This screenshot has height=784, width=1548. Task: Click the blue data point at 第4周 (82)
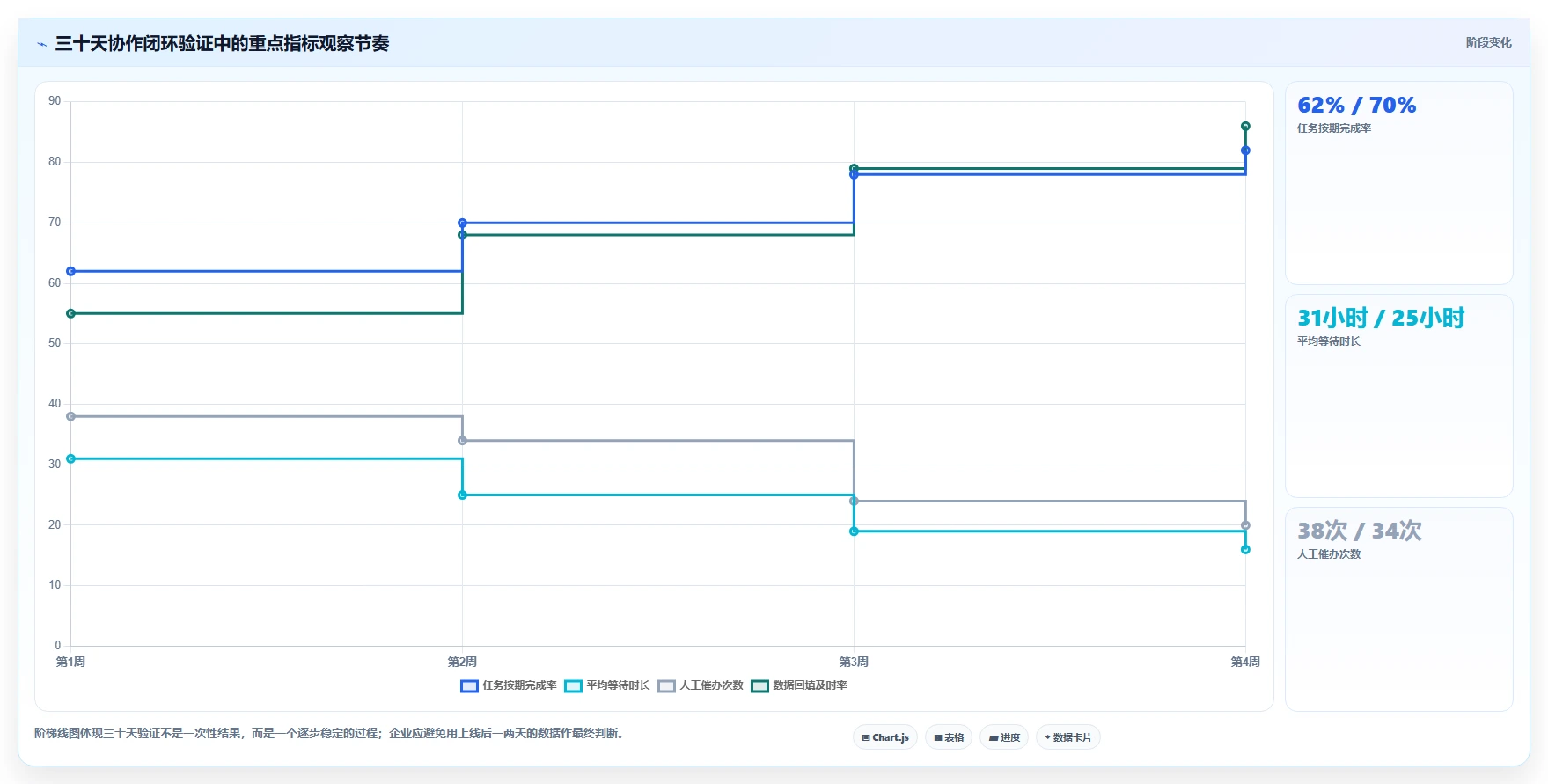tap(1245, 150)
